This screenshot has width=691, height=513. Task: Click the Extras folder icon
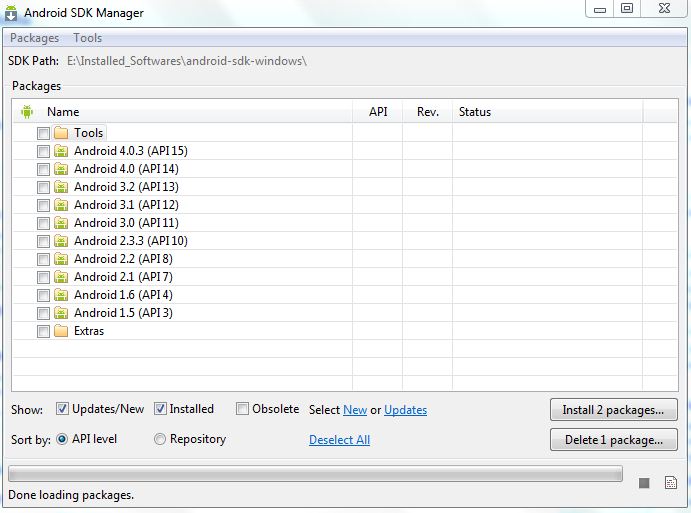coord(61,331)
